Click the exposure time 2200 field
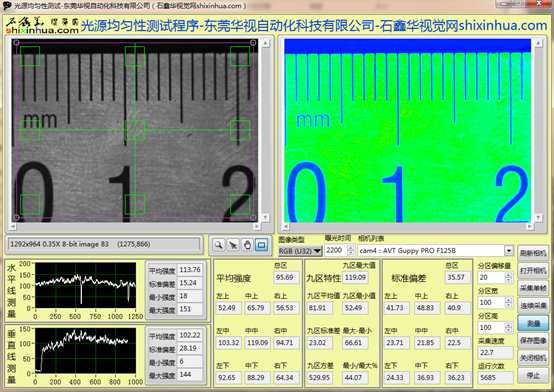The width and height of the screenshot is (554, 392). (336, 250)
